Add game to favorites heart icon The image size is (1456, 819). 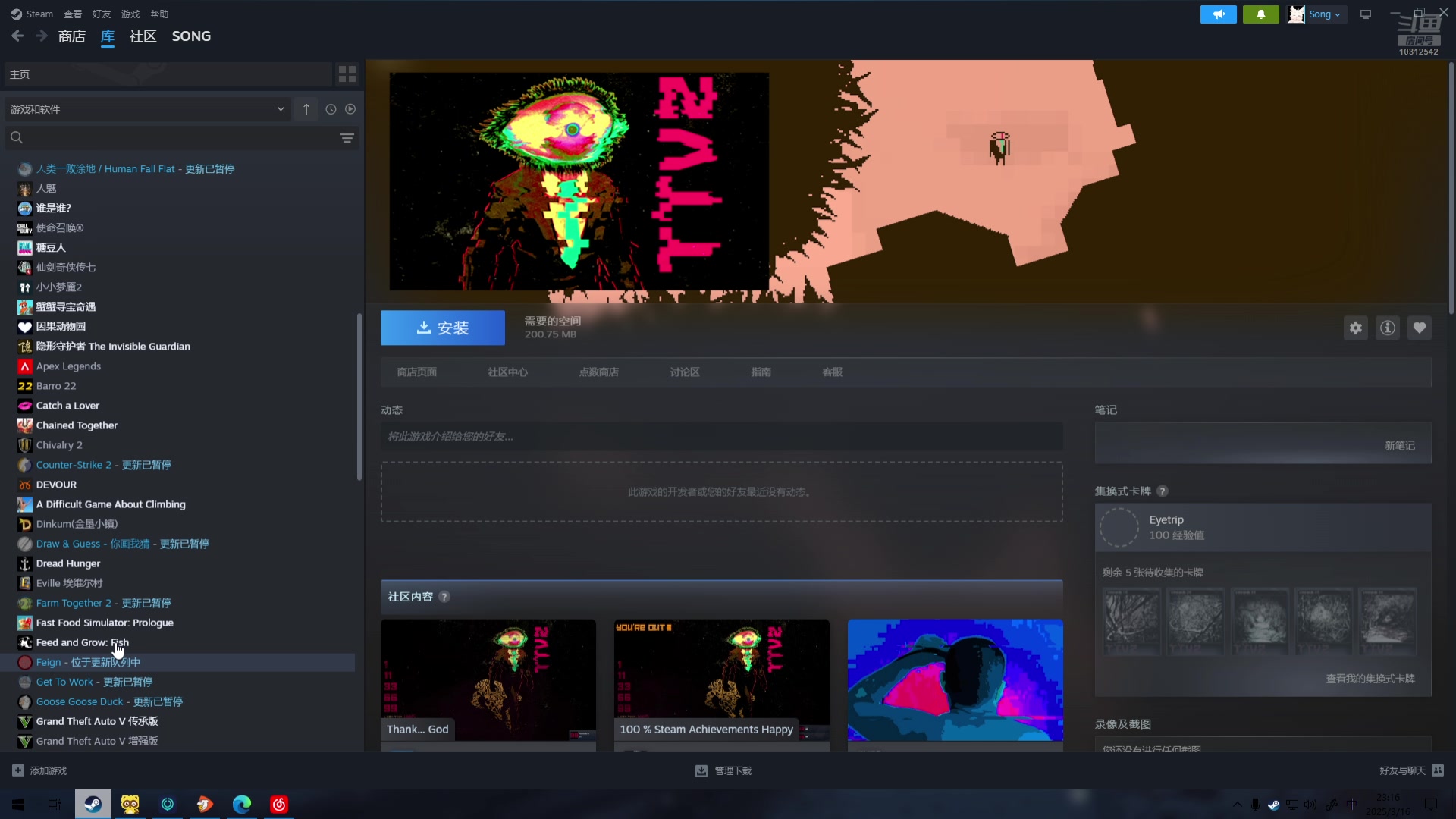[1420, 328]
